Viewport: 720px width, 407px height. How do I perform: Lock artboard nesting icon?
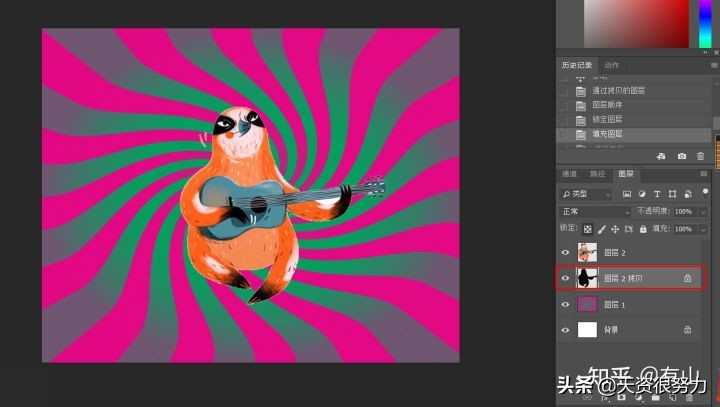629,229
